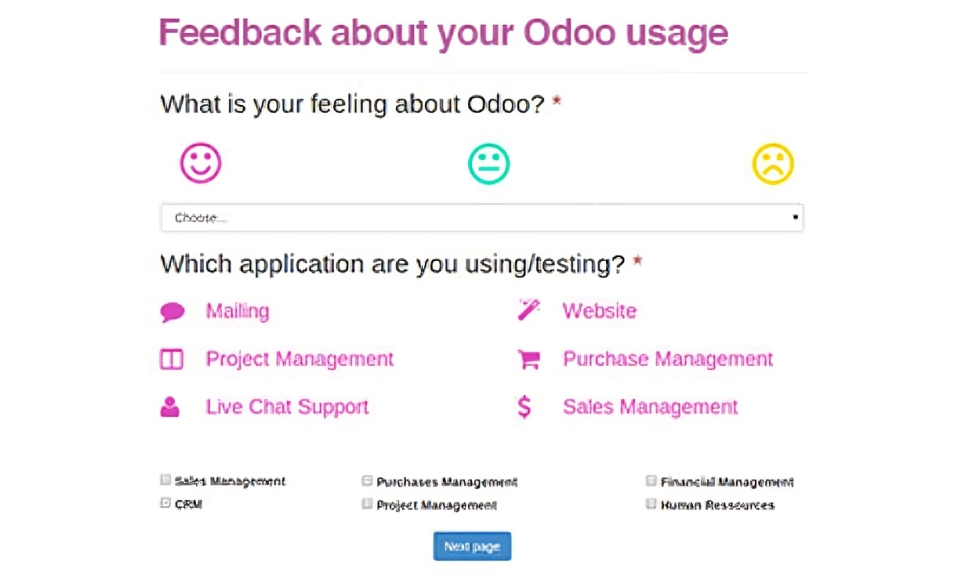
Task: Click the Purchase Management shopping cart icon
Action: click(x=529, y=359)
